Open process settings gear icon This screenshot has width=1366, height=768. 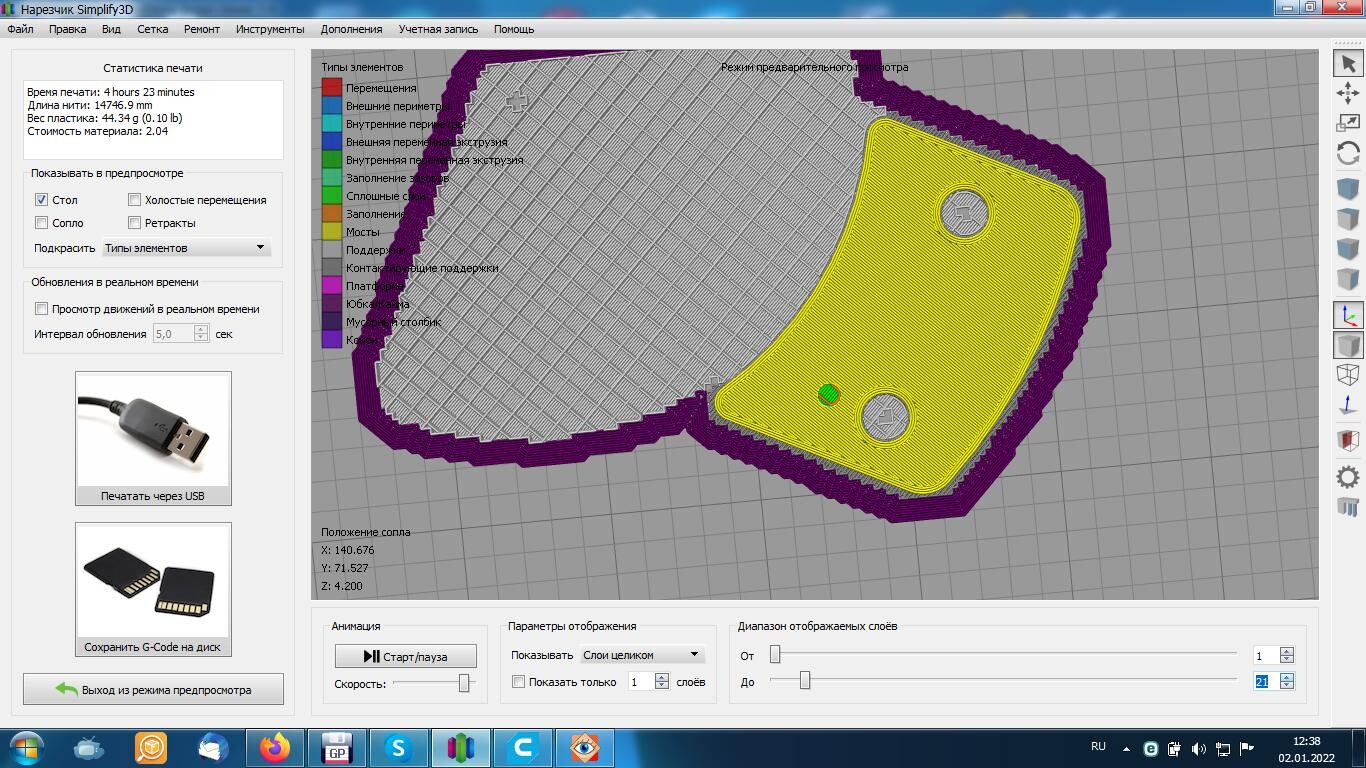coord(1348,477)
